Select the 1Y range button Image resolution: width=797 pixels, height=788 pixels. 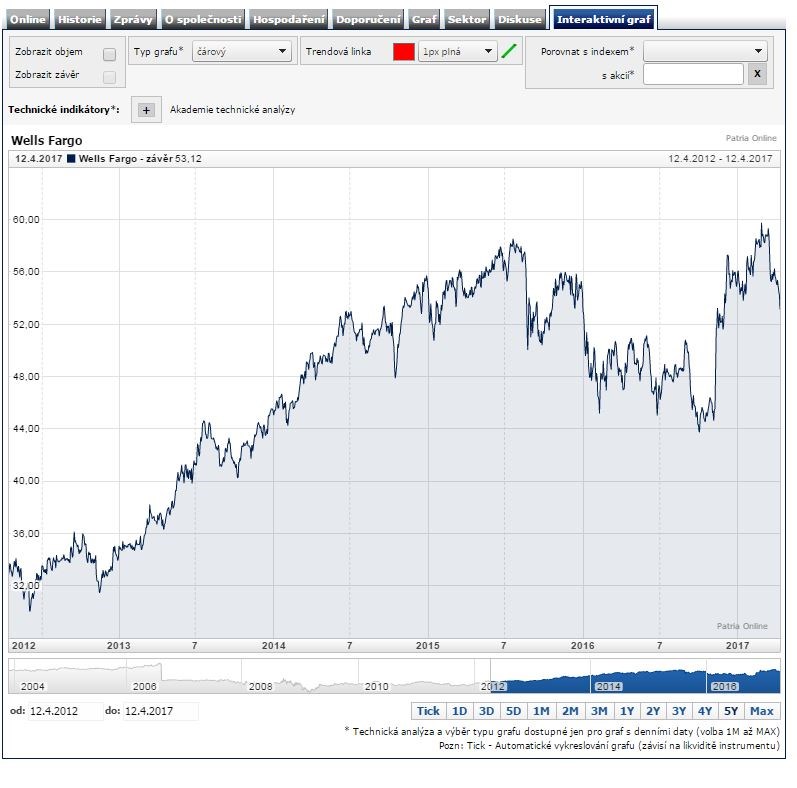pyautogui.click(x=626, y=711)
